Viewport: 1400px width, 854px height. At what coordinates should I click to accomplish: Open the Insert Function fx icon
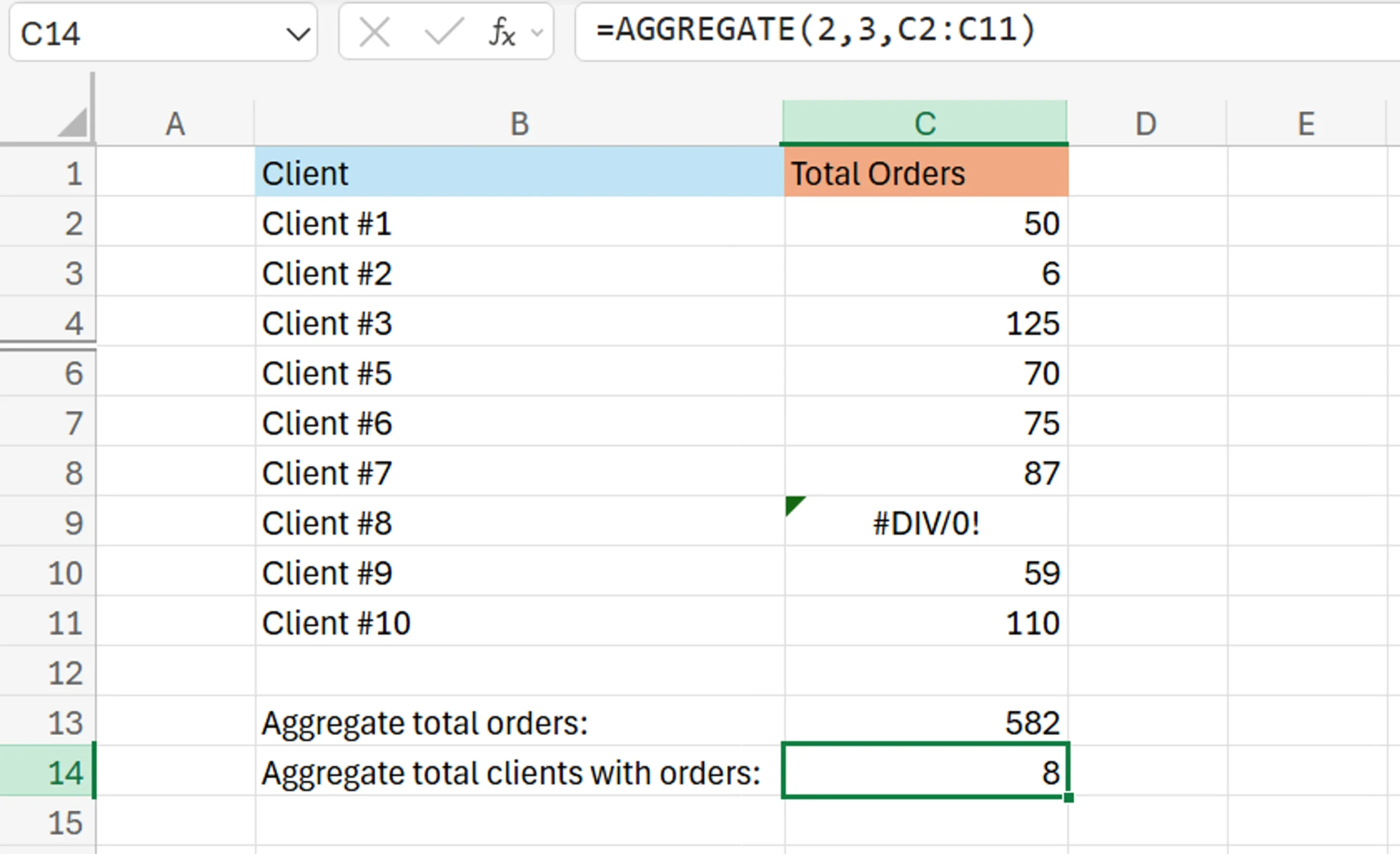point(501,32)
